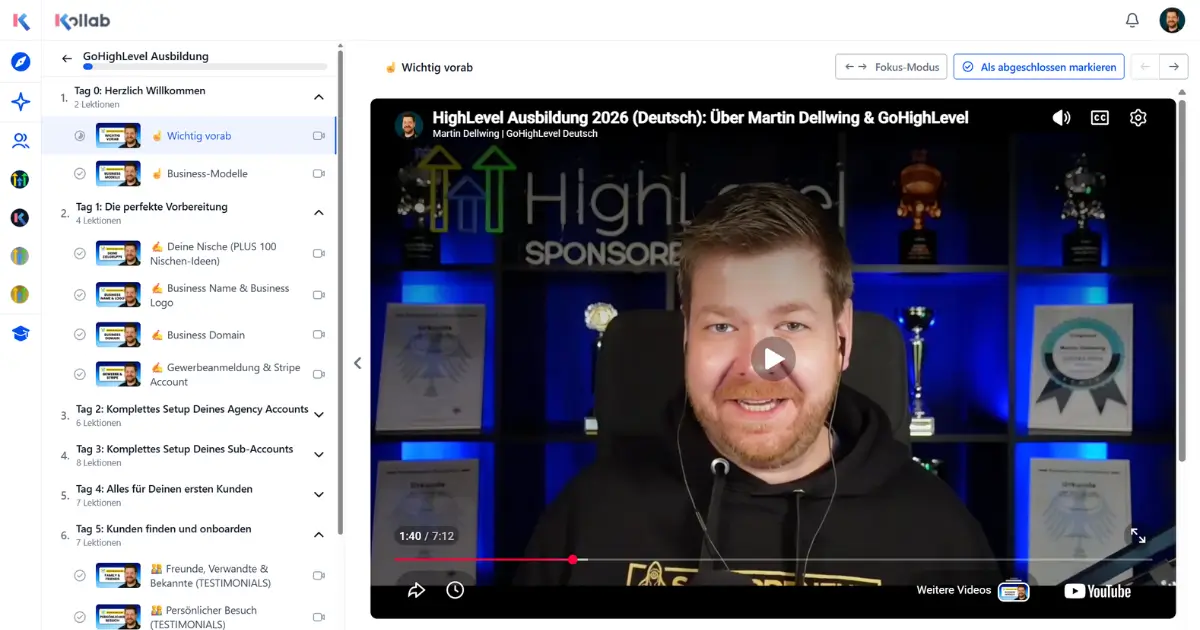Click the course progress bar under GoHighLevel Ausbildung
Screen dimensions: 1200x630
[205, 67]
